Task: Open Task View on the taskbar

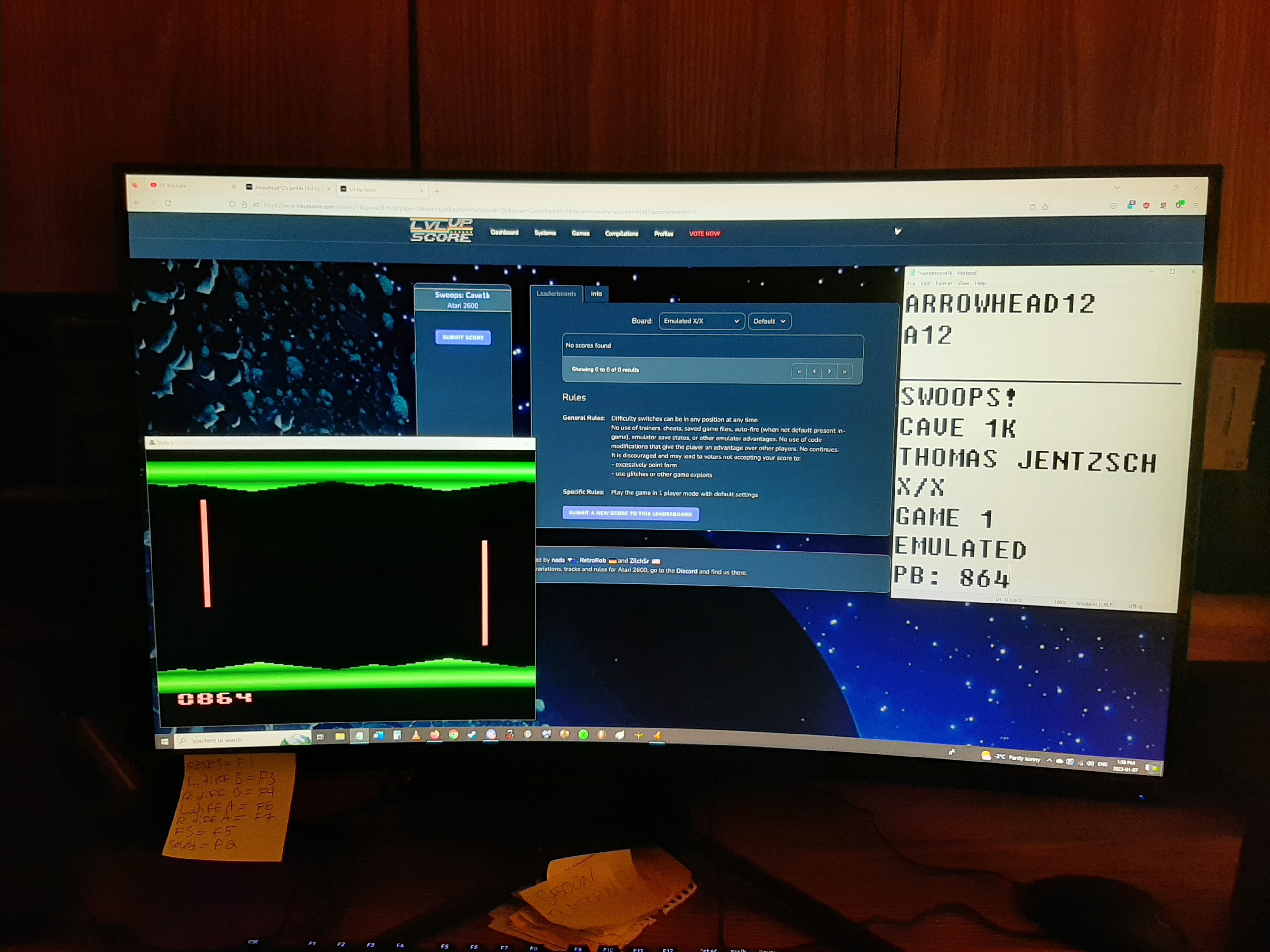Action: (320, 737)
